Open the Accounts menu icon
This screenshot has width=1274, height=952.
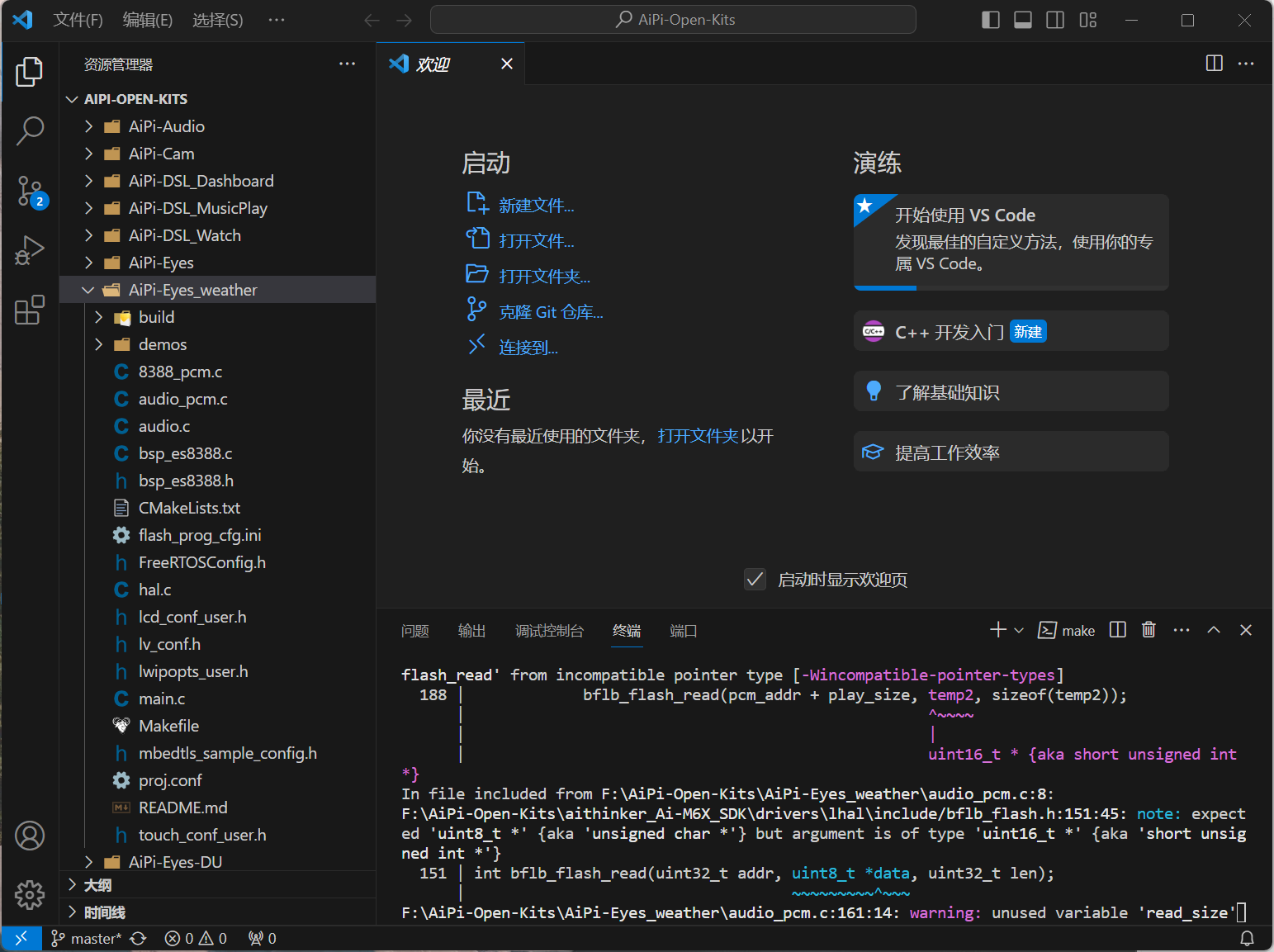pyautogui.click(x=30, y=836)
